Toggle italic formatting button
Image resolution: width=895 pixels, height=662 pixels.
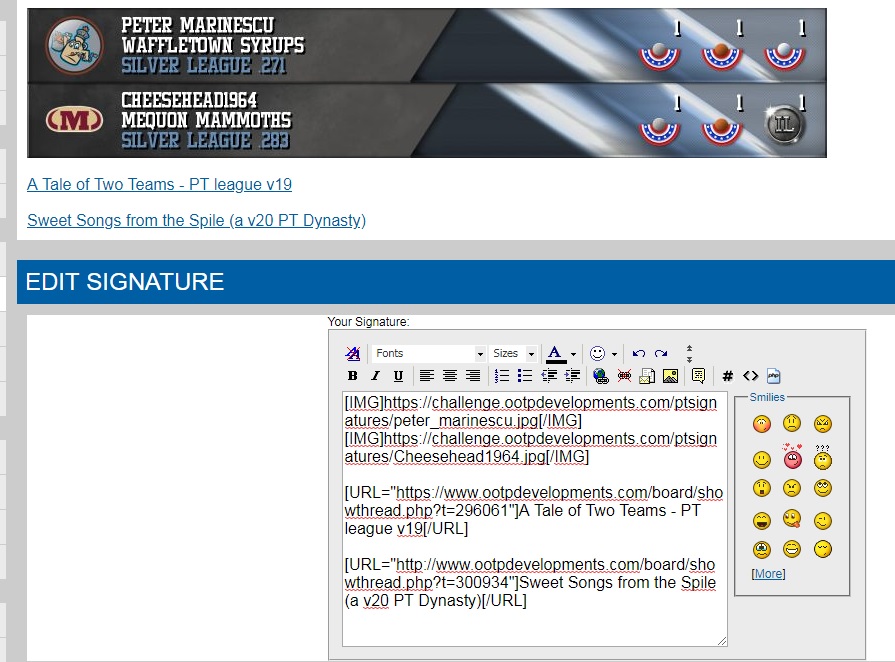pyautogui.click(x=375, y=376)
